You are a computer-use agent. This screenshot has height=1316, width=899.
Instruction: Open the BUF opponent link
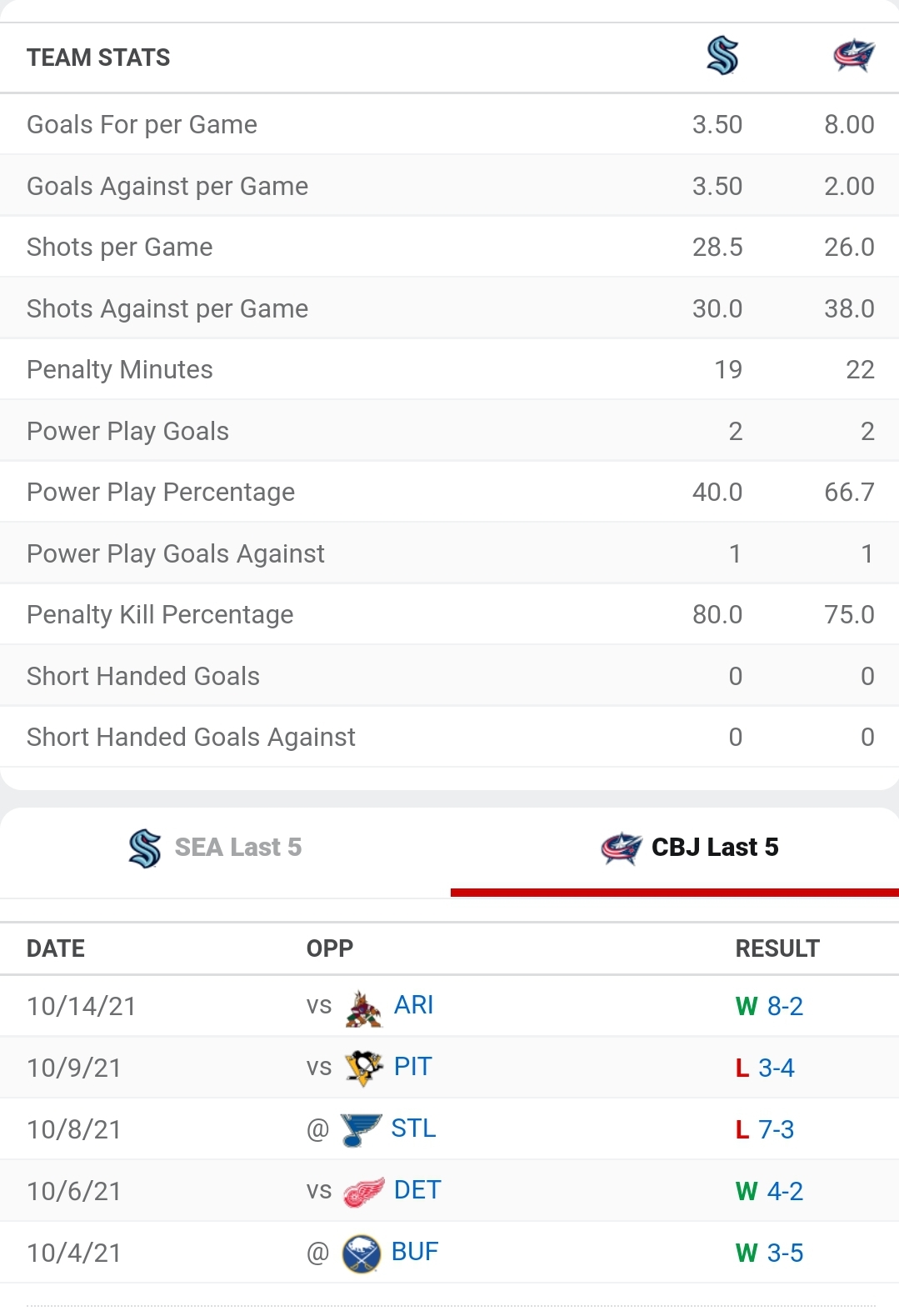point(414,1252)
